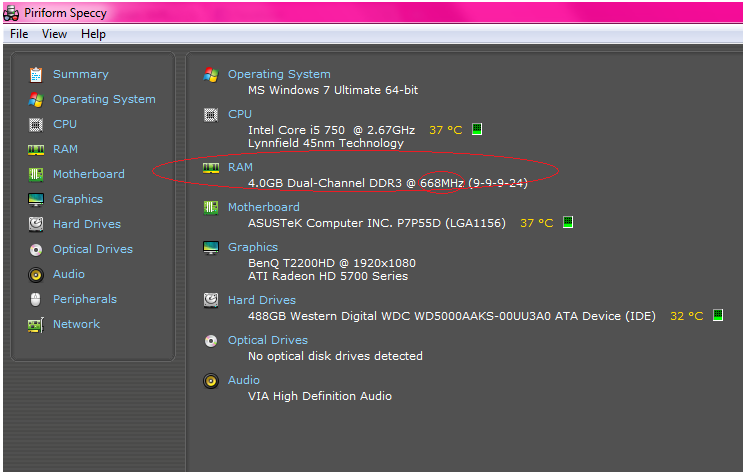Click the Network card icon in sidebar
The image size is (743, 472).
click(36, 325)
